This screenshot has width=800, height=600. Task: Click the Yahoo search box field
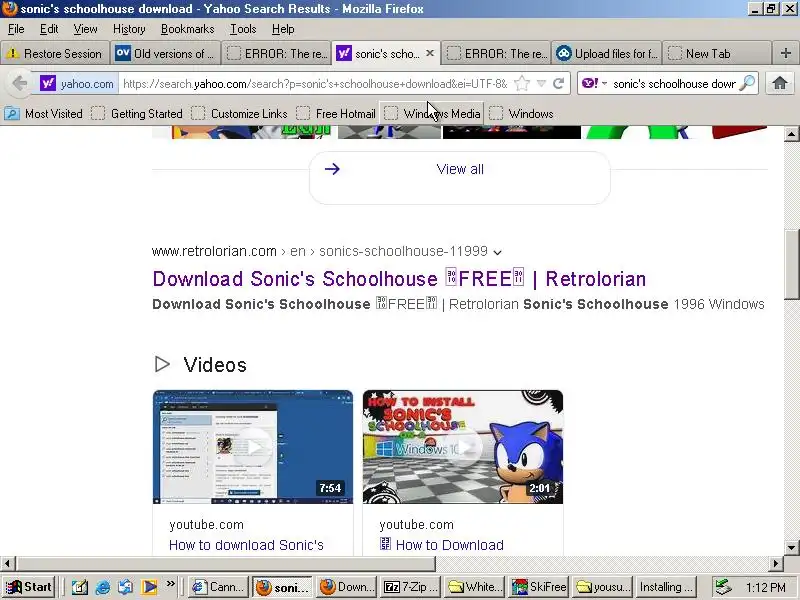(x=673, y=83)
